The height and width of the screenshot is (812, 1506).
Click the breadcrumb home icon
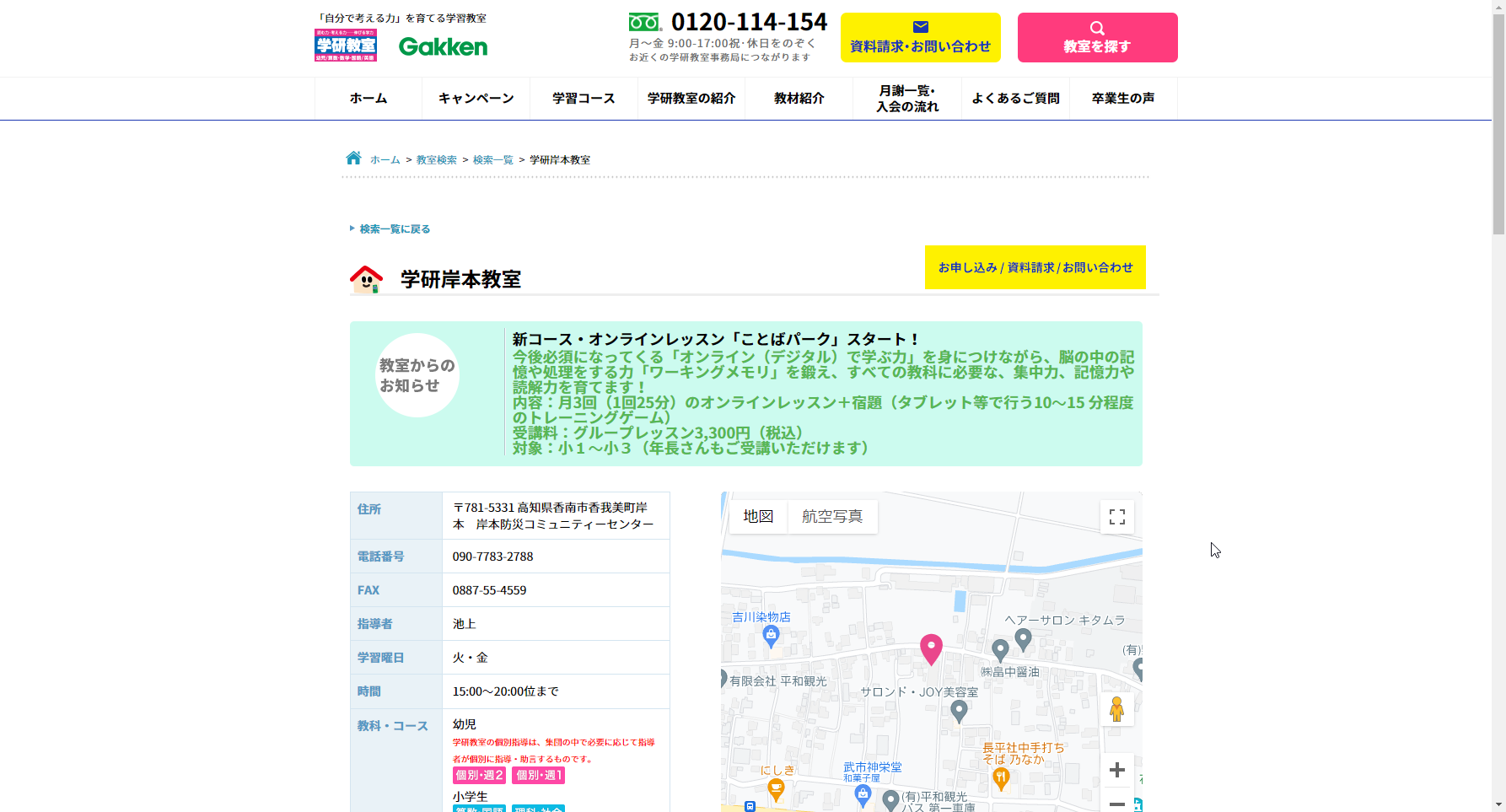click(353, 158)
